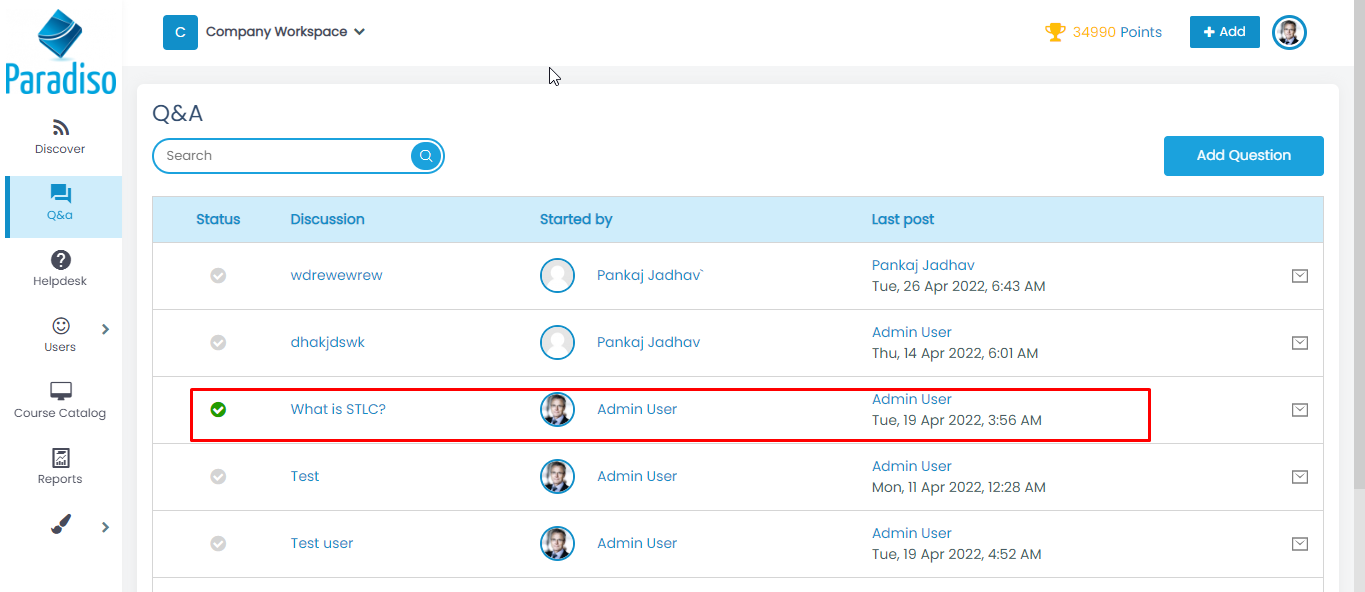Viewport: 1365px width, 592px height.
Task: Open the What is STLC? discussion link
Action: click(x=338, y=409)
